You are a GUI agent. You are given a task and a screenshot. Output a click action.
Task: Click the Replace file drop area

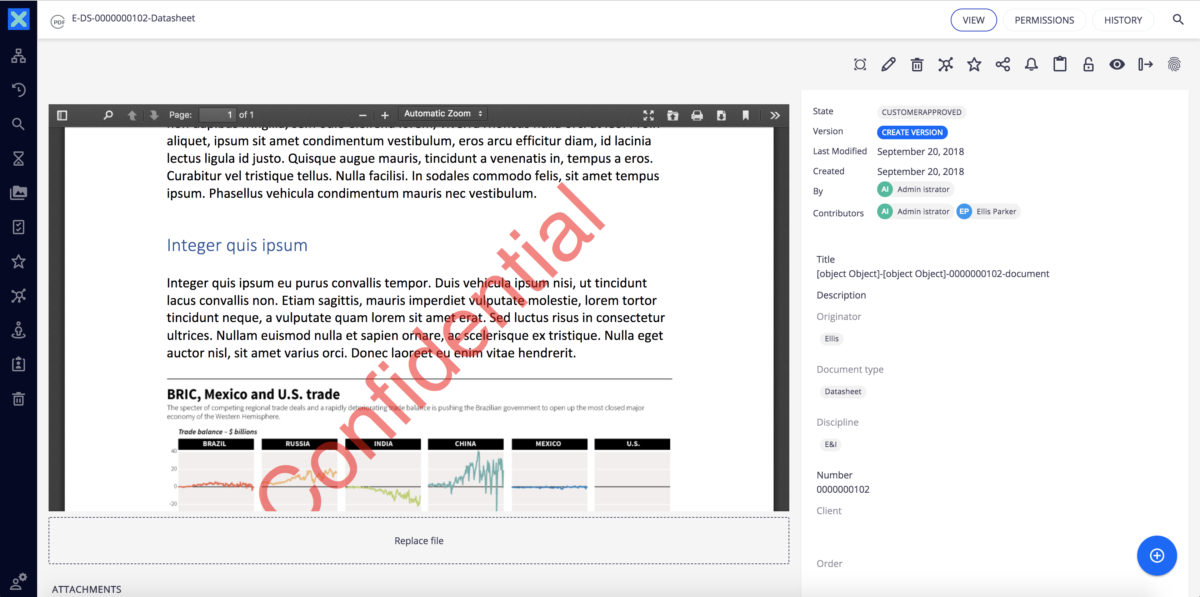pos(418,541)
